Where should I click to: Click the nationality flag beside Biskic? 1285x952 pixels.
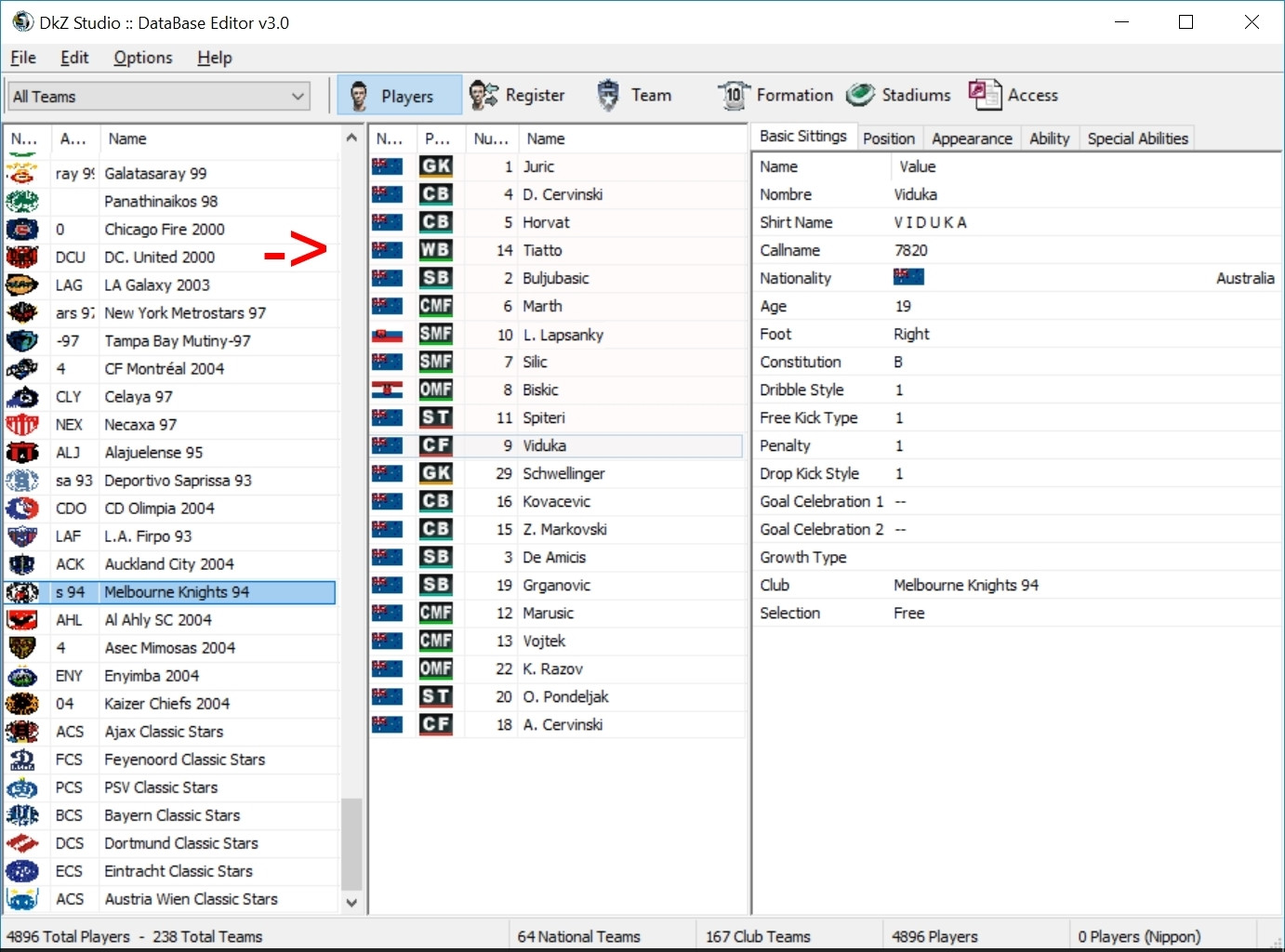[387, 390]
